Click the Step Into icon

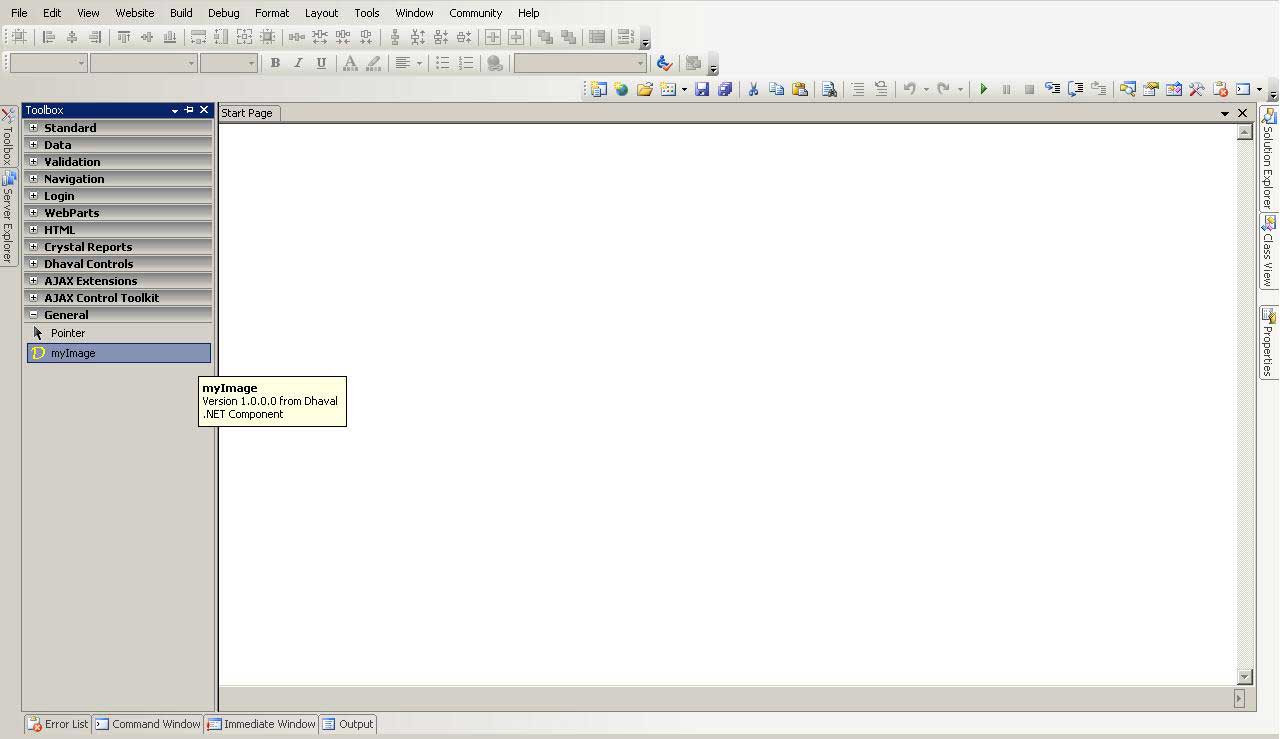point(1052,89)
